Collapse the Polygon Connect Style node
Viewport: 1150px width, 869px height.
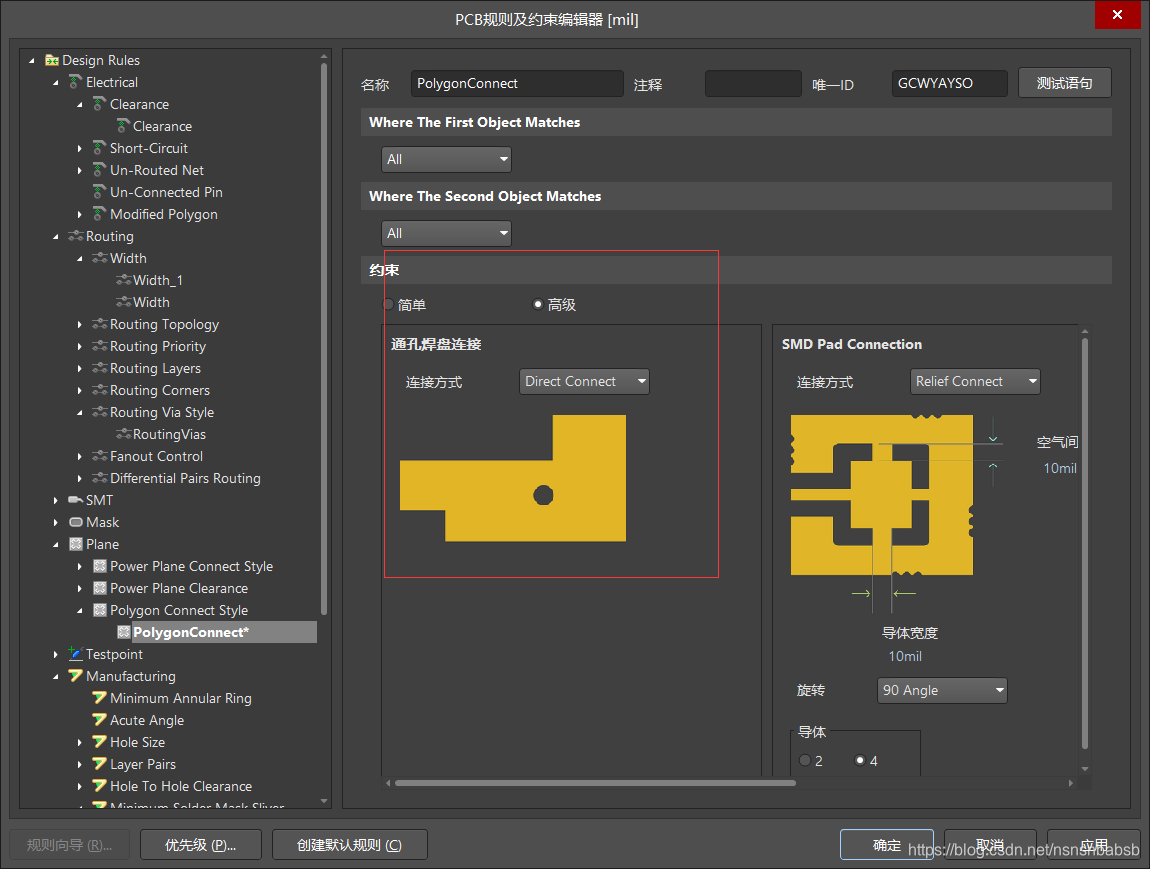tap(80, 610)
